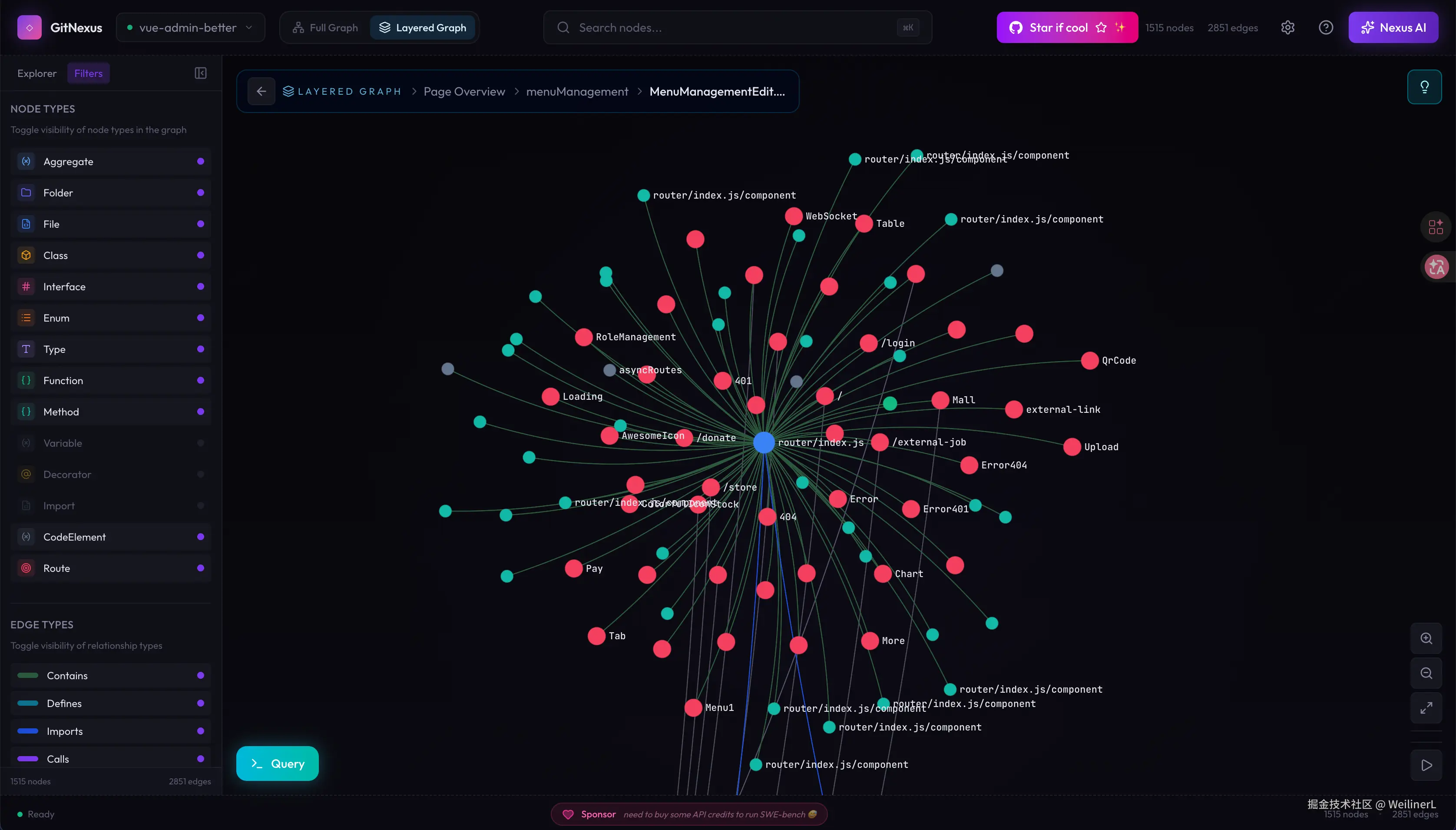This screenshot has height=830, width=1456.
Task: Select the Layered Graph view
Action: pyautogui.click(x=423, y=27)
